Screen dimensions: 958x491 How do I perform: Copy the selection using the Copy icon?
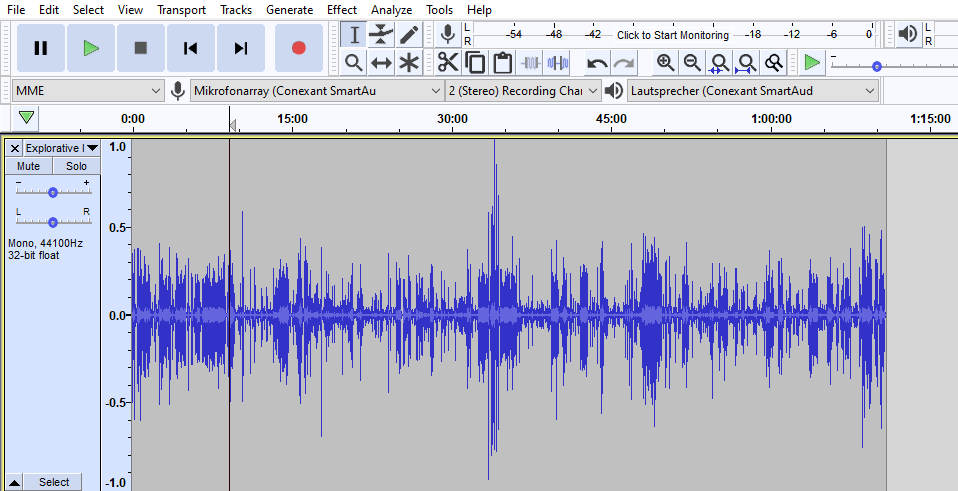click(x=475, y=62)
